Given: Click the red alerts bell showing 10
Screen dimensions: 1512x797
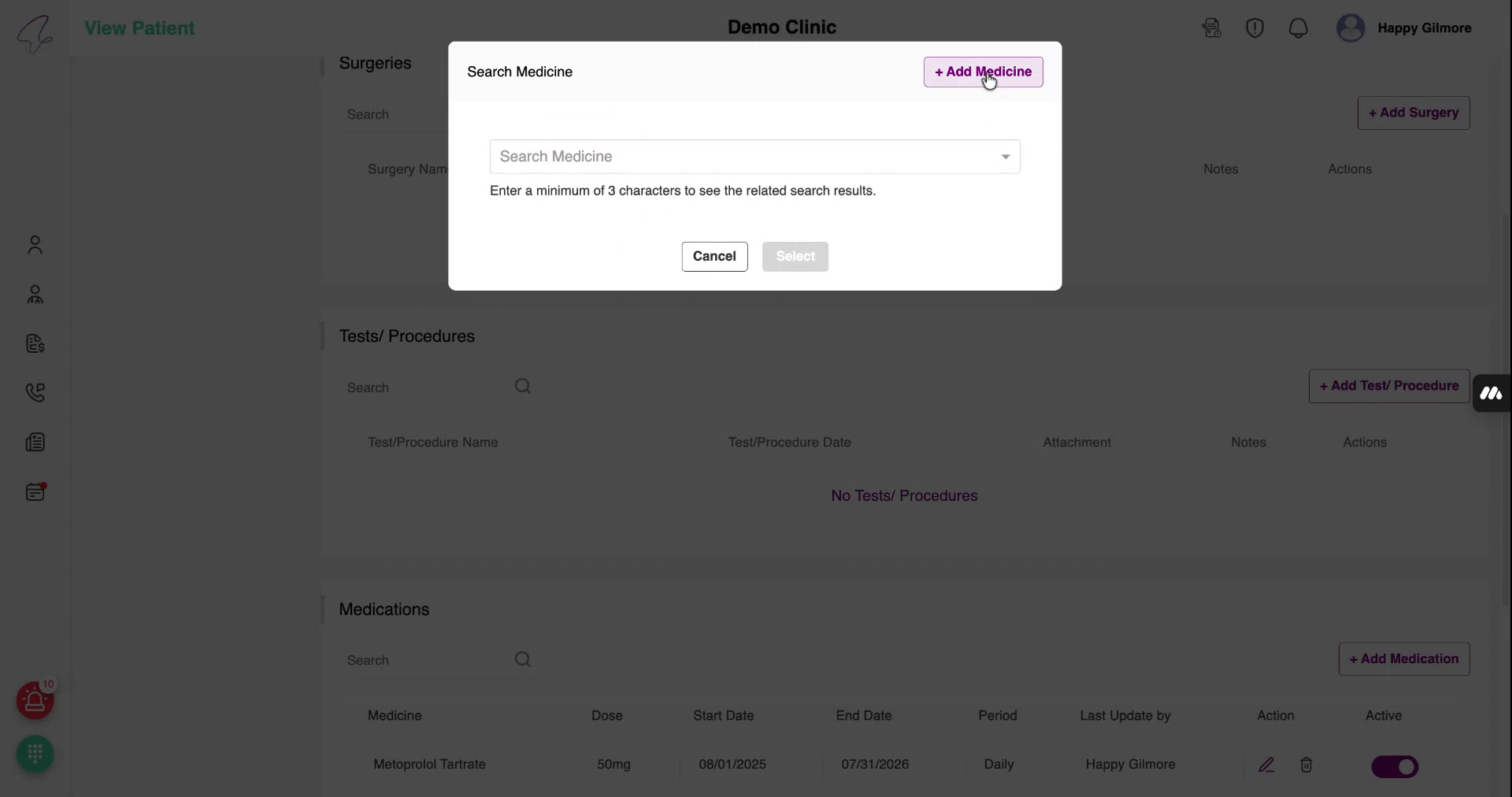Looking at the screenshot, I should click(35, 700).
